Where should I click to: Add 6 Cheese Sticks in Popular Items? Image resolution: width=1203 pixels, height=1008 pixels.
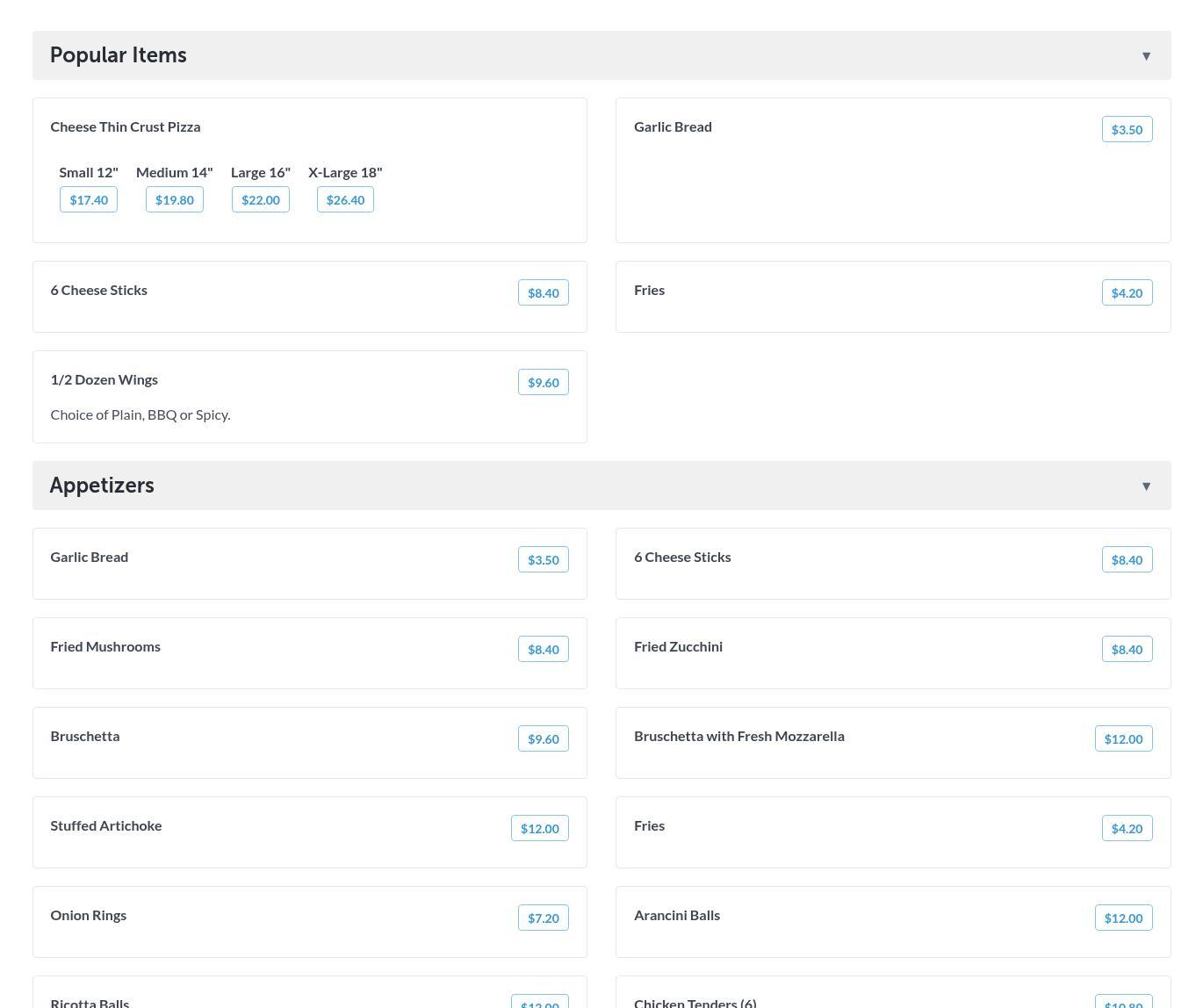pyautogui.click(x=543, y=293)
